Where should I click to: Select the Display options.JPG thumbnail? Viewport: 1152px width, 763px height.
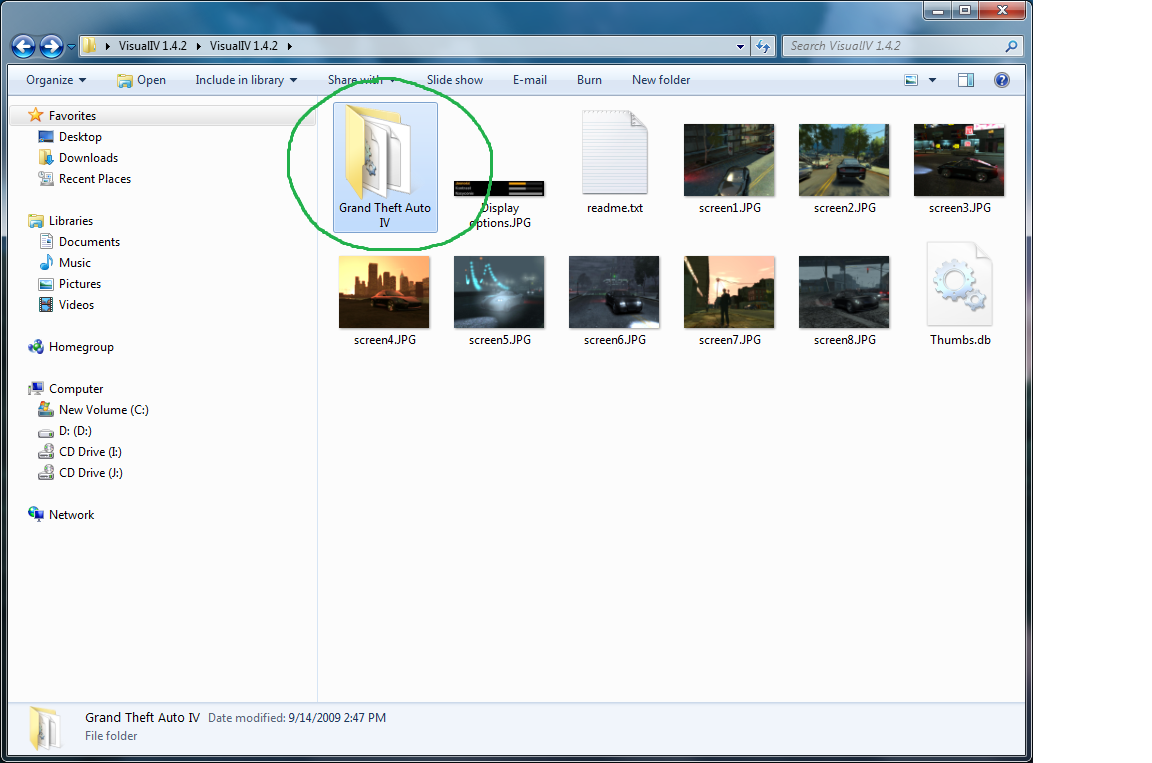click(x=500, y=189)
